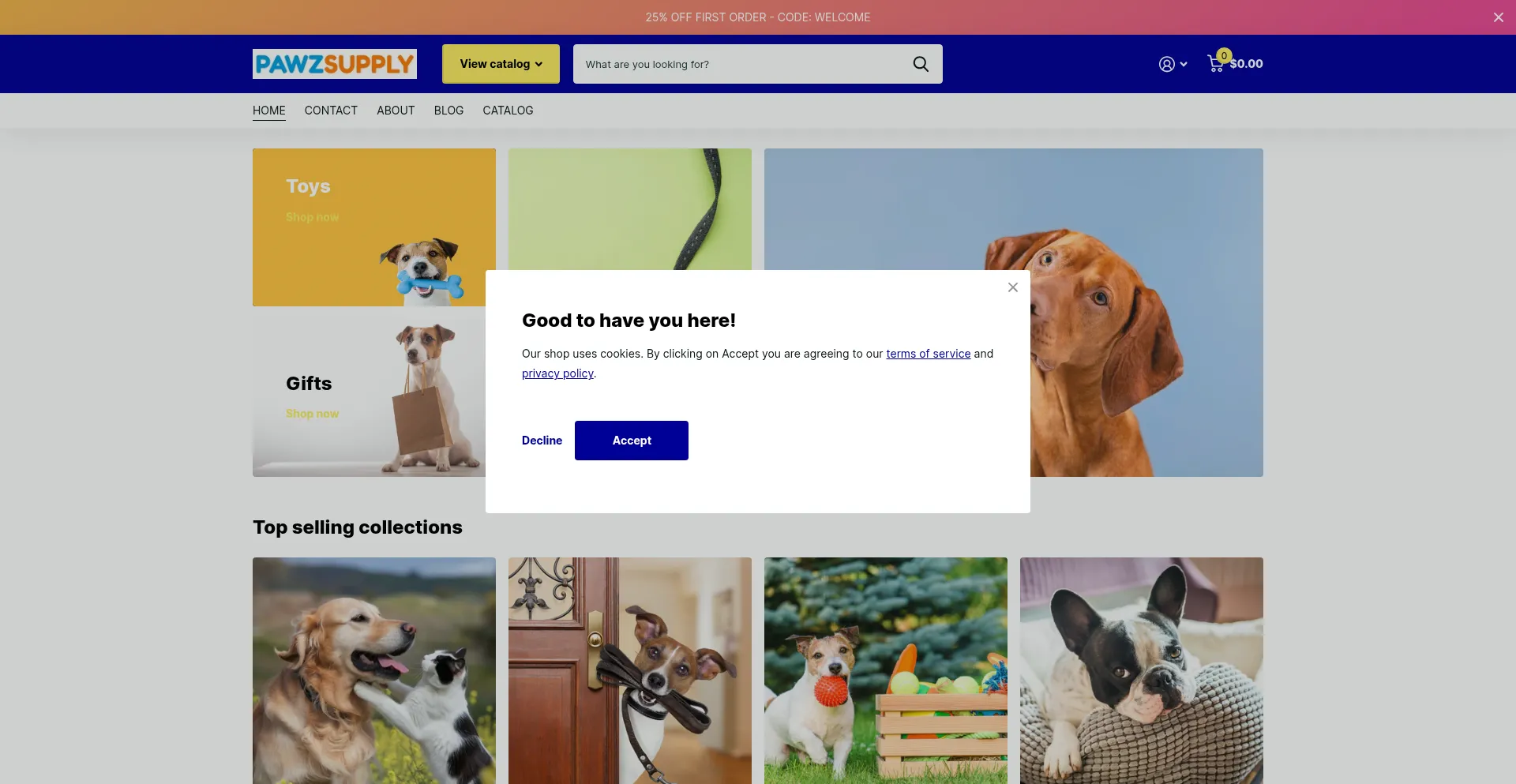Click the PawzSupply logo
Screen dimensions: 1516x784
[335, 64]
